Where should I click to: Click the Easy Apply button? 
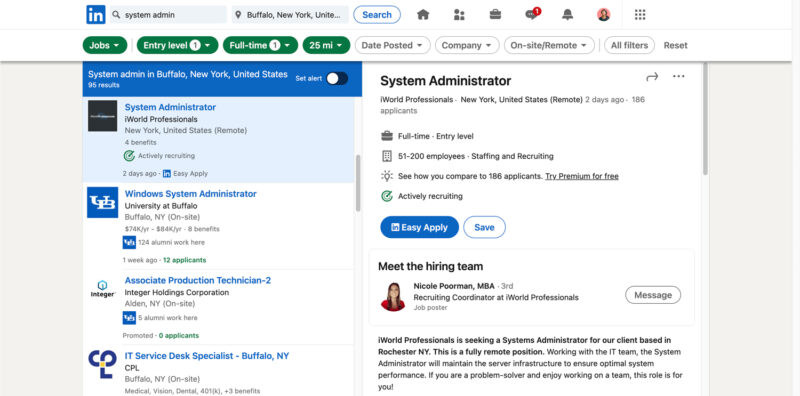click(x=419, y=228)
